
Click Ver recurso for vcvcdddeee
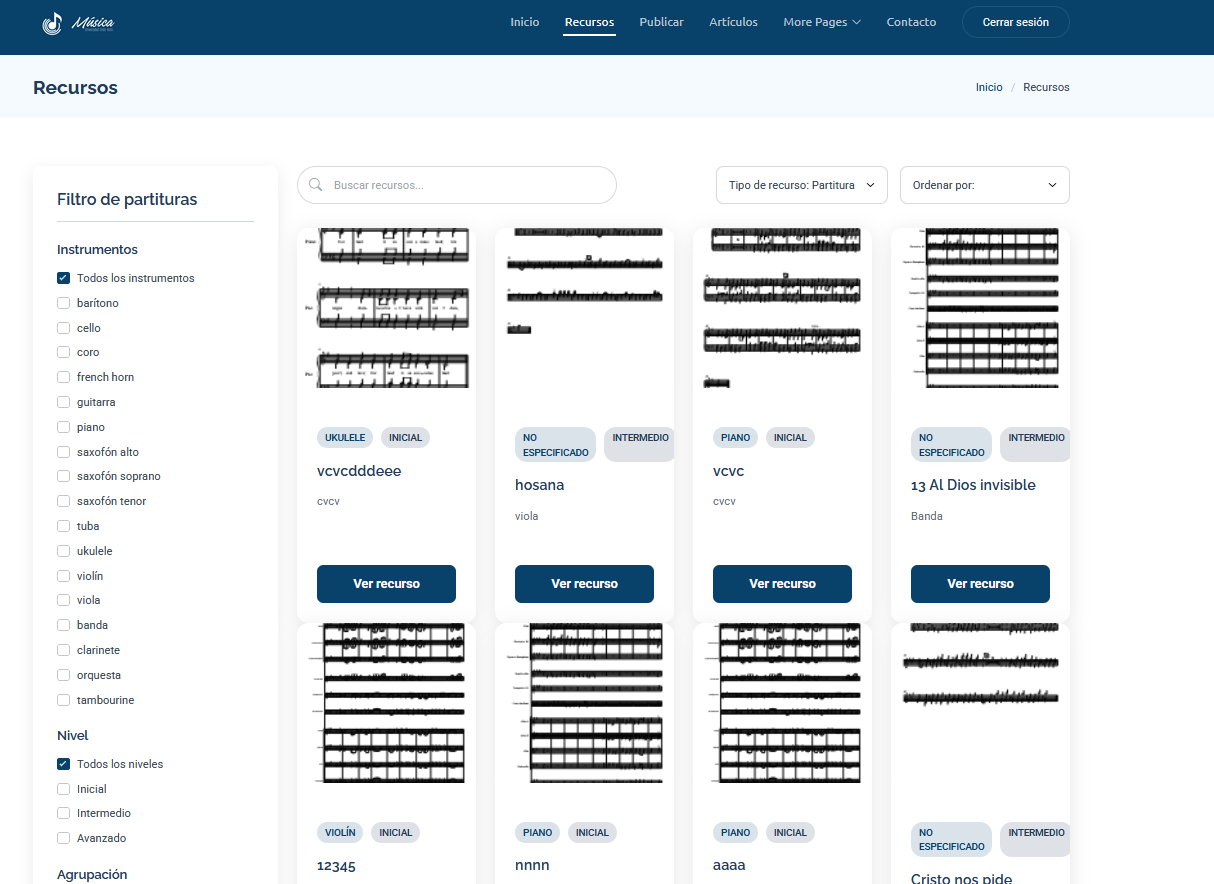click(x=386, y=584)
